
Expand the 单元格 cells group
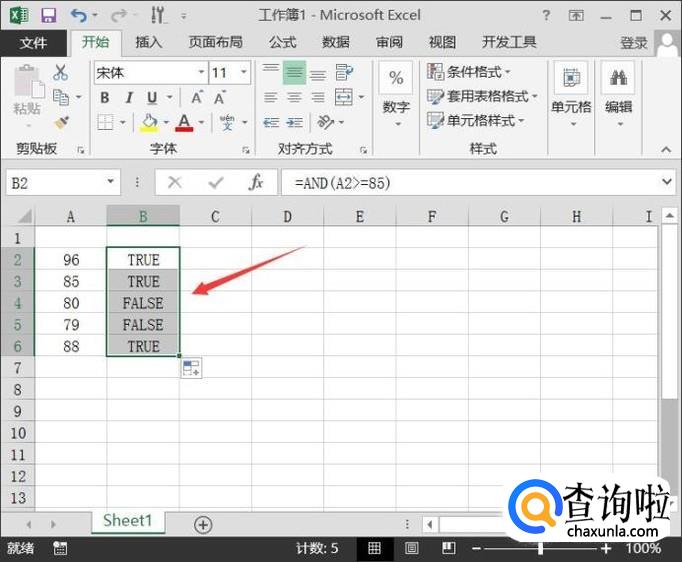[571, 96]
